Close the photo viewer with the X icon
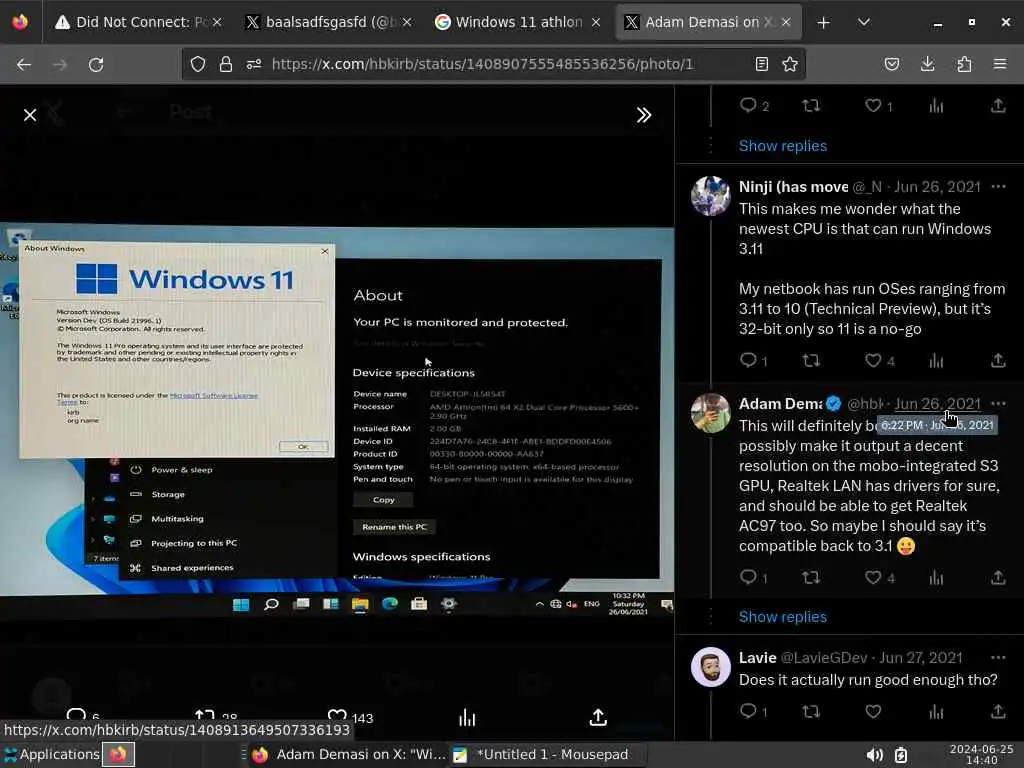 [30, 116]
